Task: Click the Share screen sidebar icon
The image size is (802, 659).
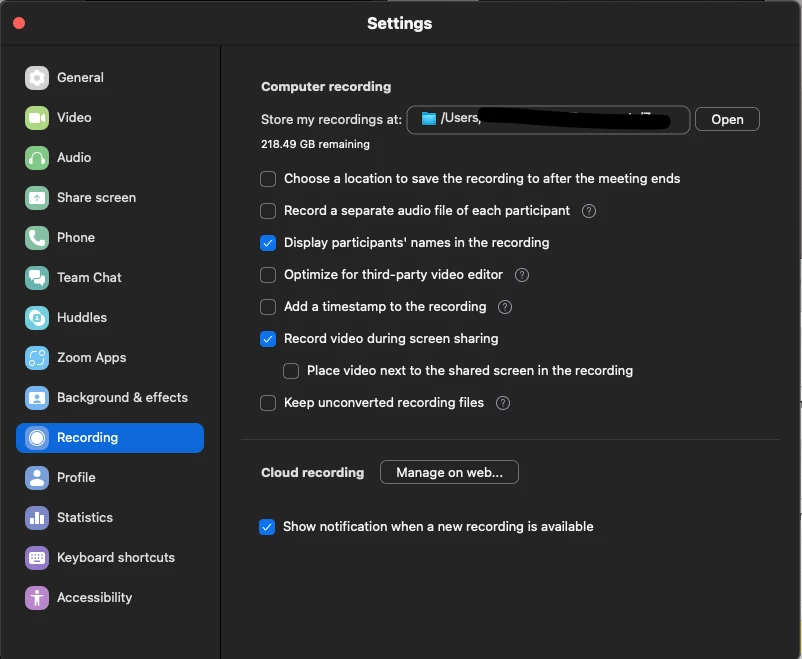Action: (x=37, y=198)
